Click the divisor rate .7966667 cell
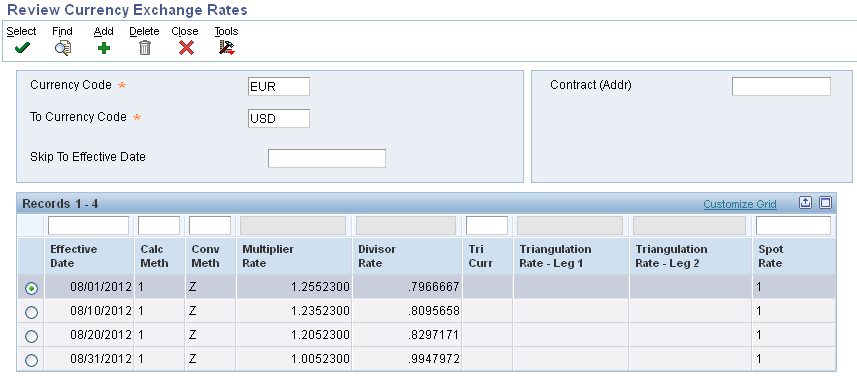 [408, 286]
